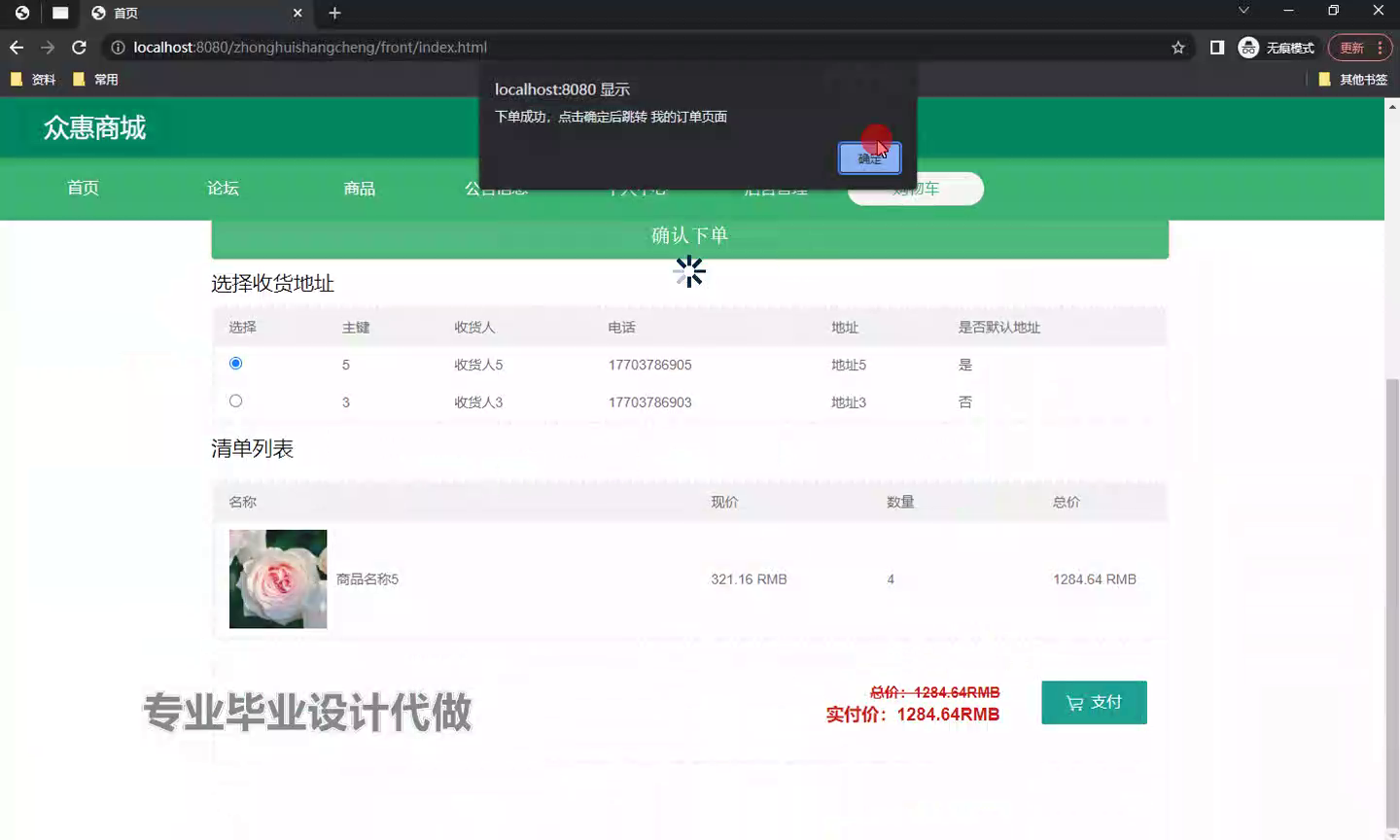Click the address bar URL field
The image size is (1400, 840).
pos(642,48)
